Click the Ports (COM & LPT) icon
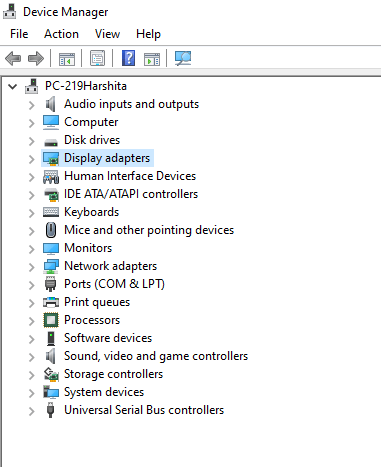The width and height of the screenshot is (381, 467). click(51, 284)
